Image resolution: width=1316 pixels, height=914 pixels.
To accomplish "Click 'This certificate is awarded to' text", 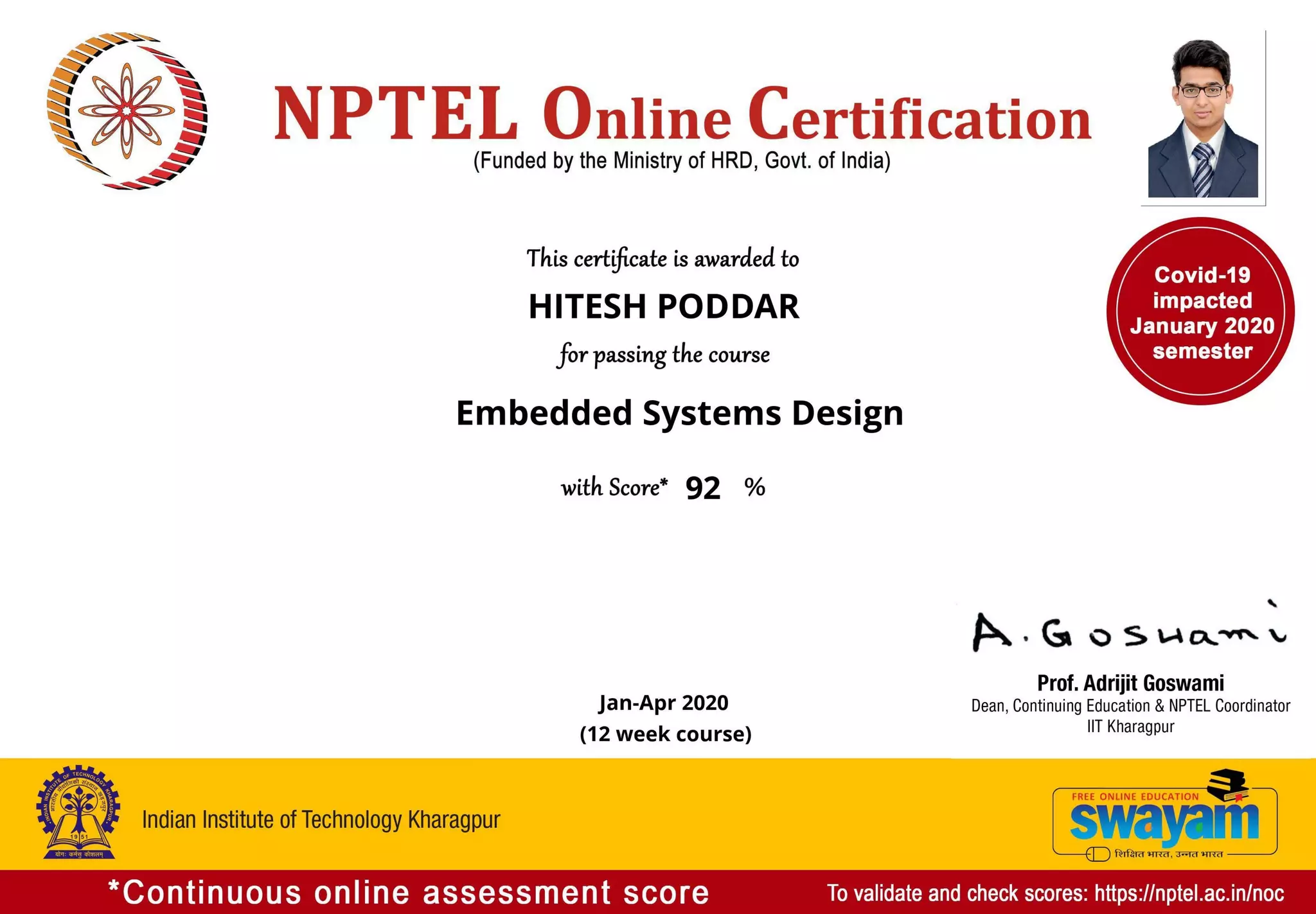I will coord(662,259).
